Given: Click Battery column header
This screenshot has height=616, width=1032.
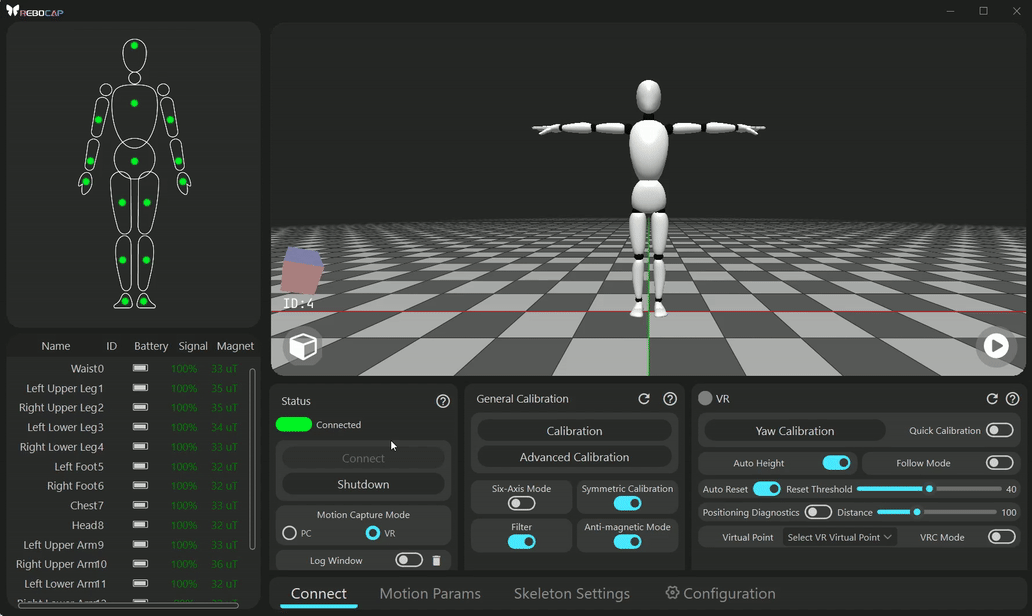Looking at the screenshot, I should tap(151, 346).
